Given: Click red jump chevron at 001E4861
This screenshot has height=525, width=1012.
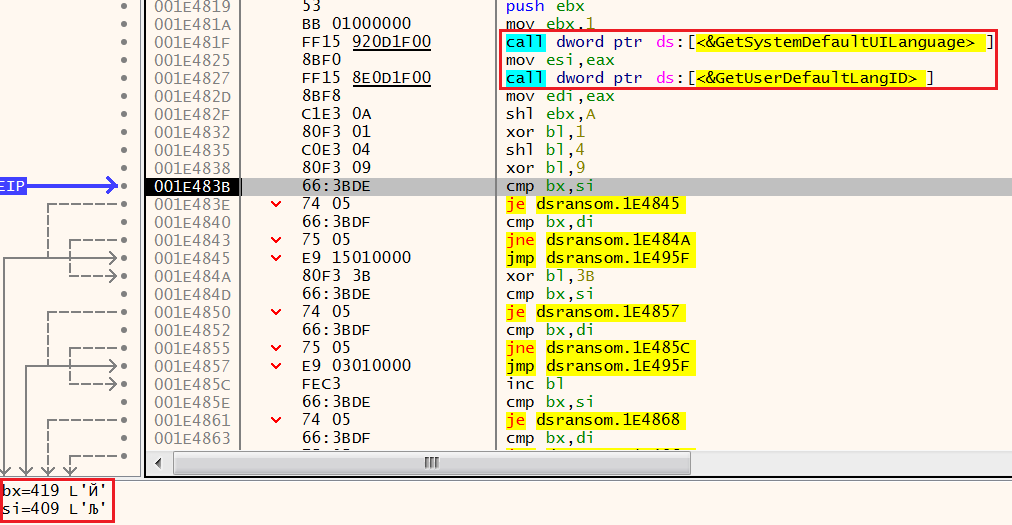Looking at the screenshot, I should tap(277, 420).
